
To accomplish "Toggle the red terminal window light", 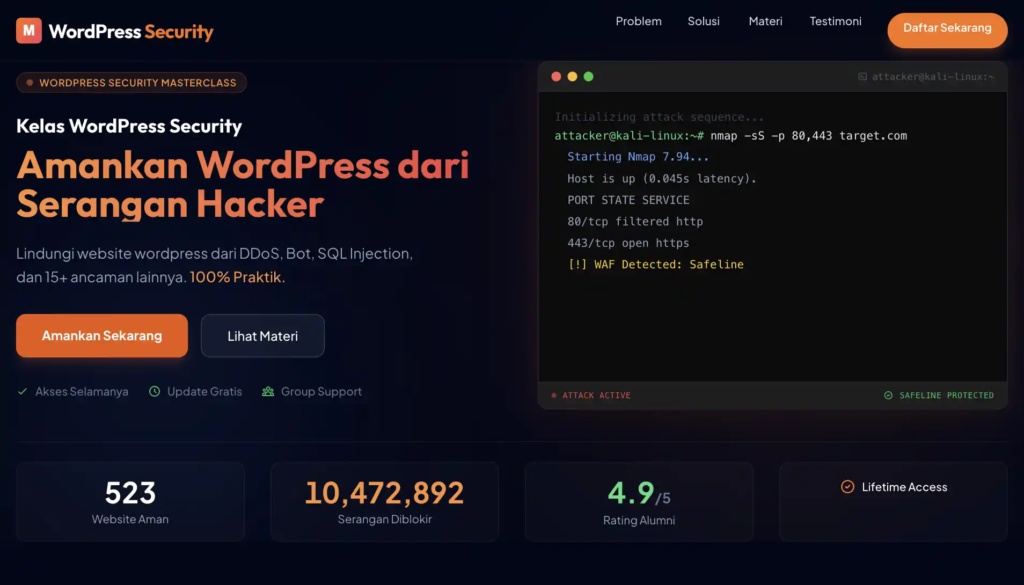I will pos(556,75).
